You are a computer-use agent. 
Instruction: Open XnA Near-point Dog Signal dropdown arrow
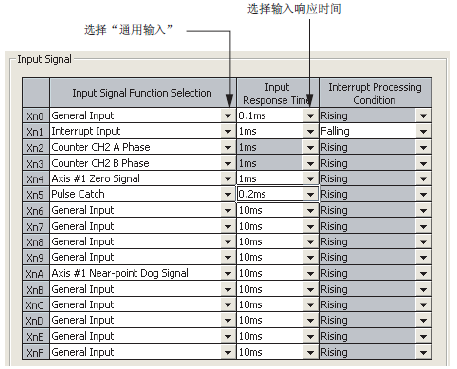228,273
